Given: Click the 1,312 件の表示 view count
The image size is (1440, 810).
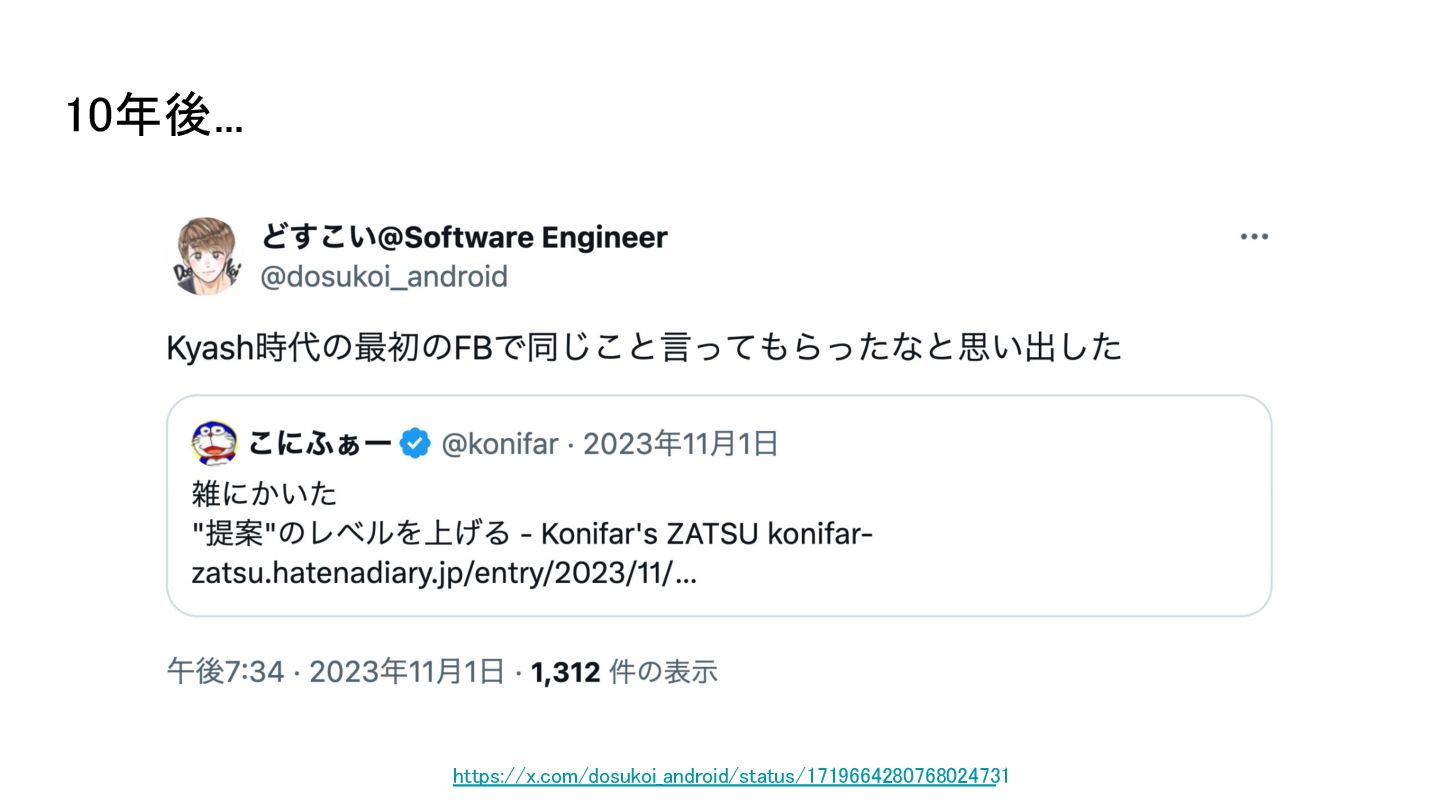Looking at the screenshot, I should (x=624, y=672).
